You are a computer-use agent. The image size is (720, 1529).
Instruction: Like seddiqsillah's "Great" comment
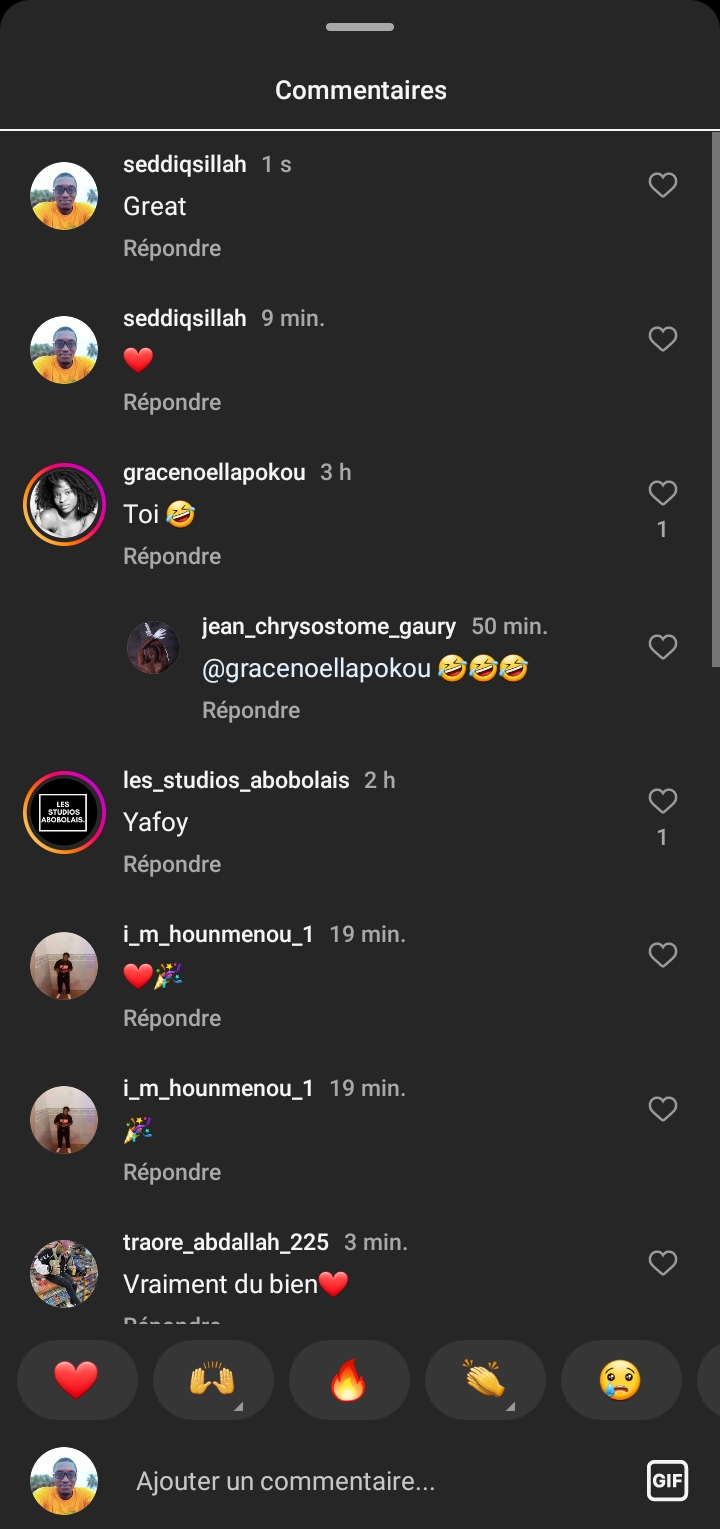(663, 185)
